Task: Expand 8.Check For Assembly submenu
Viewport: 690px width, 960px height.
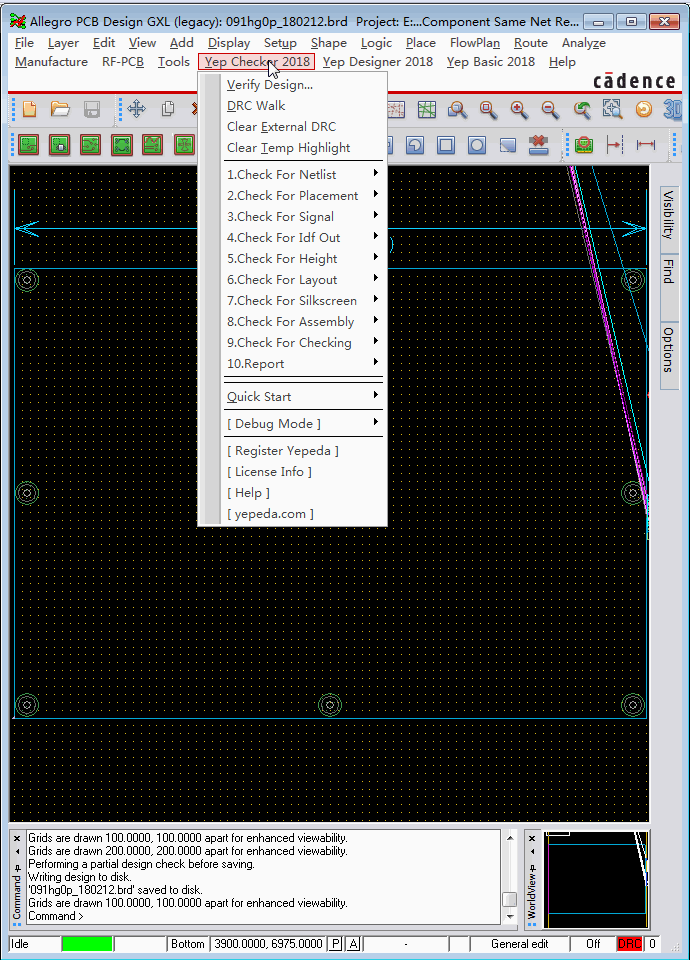Action: [x=303, y=321]
